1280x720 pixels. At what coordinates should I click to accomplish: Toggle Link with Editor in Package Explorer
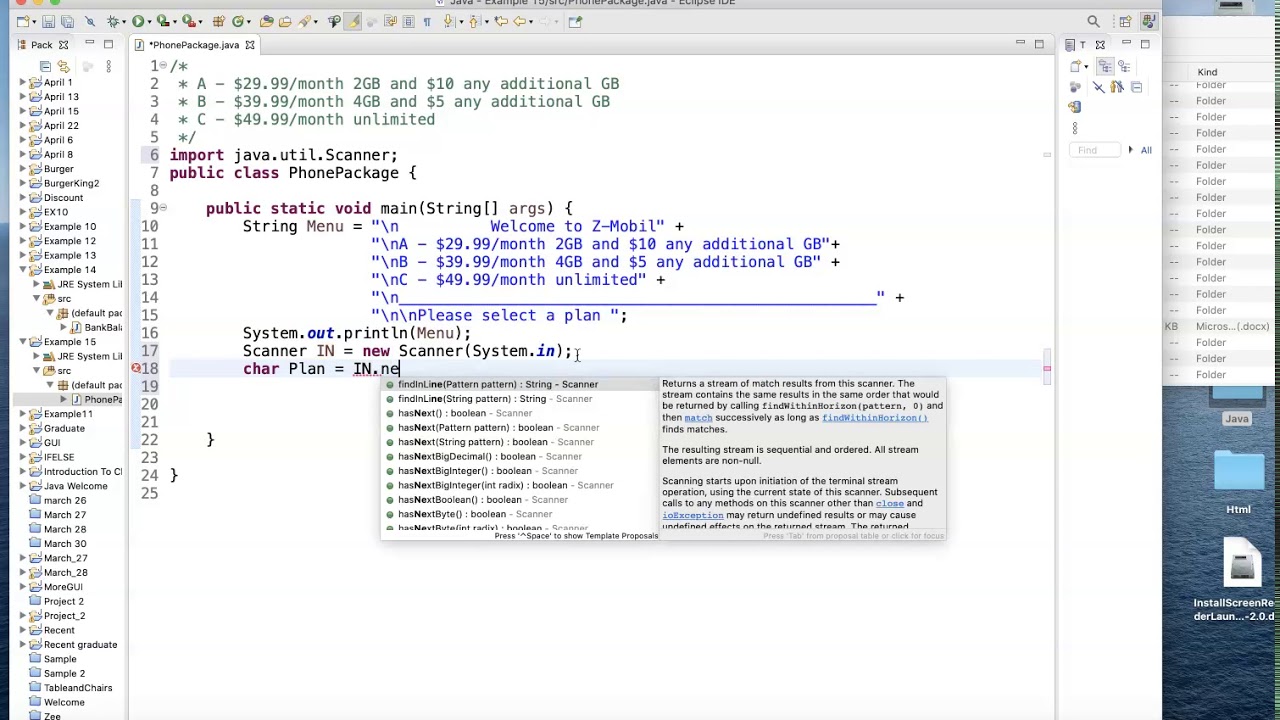click(63, 66)
